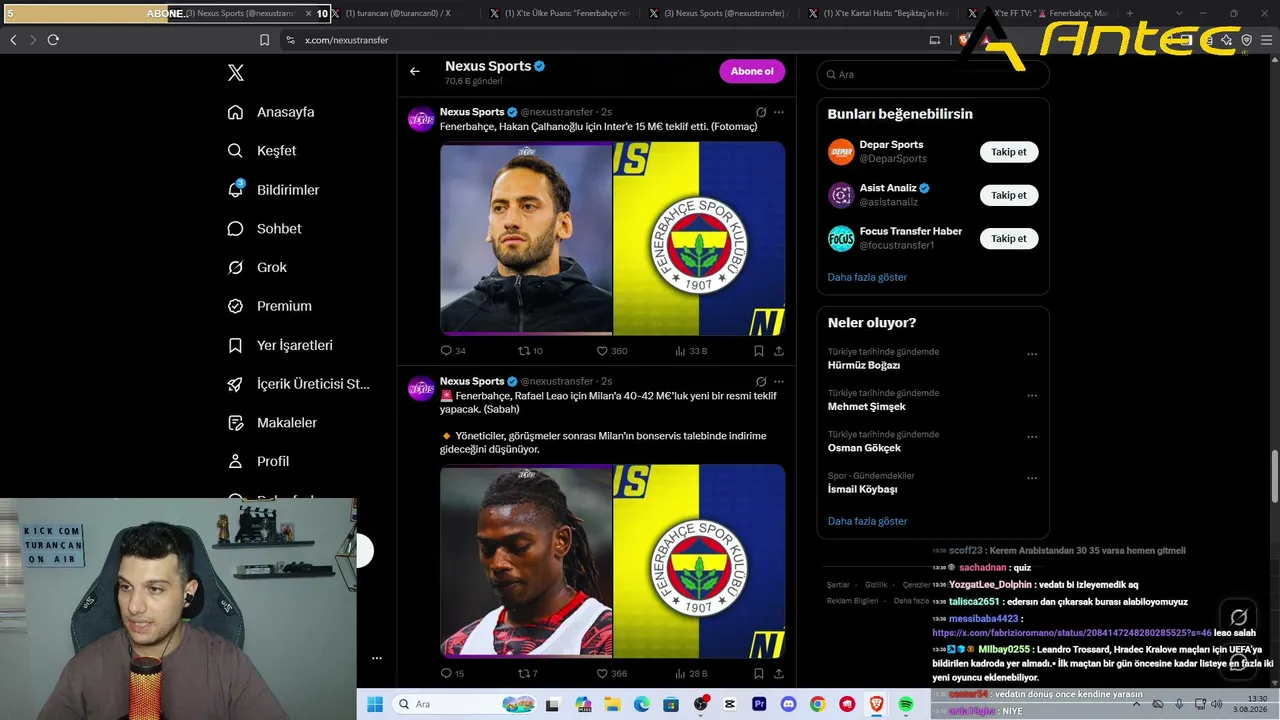
Task: Follow Depar Sports with Takip et
Action: click(1008, 152)
